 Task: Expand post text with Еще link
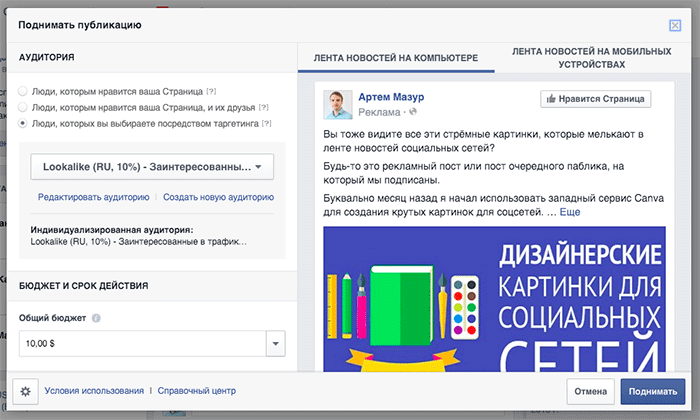pos(570,212)
